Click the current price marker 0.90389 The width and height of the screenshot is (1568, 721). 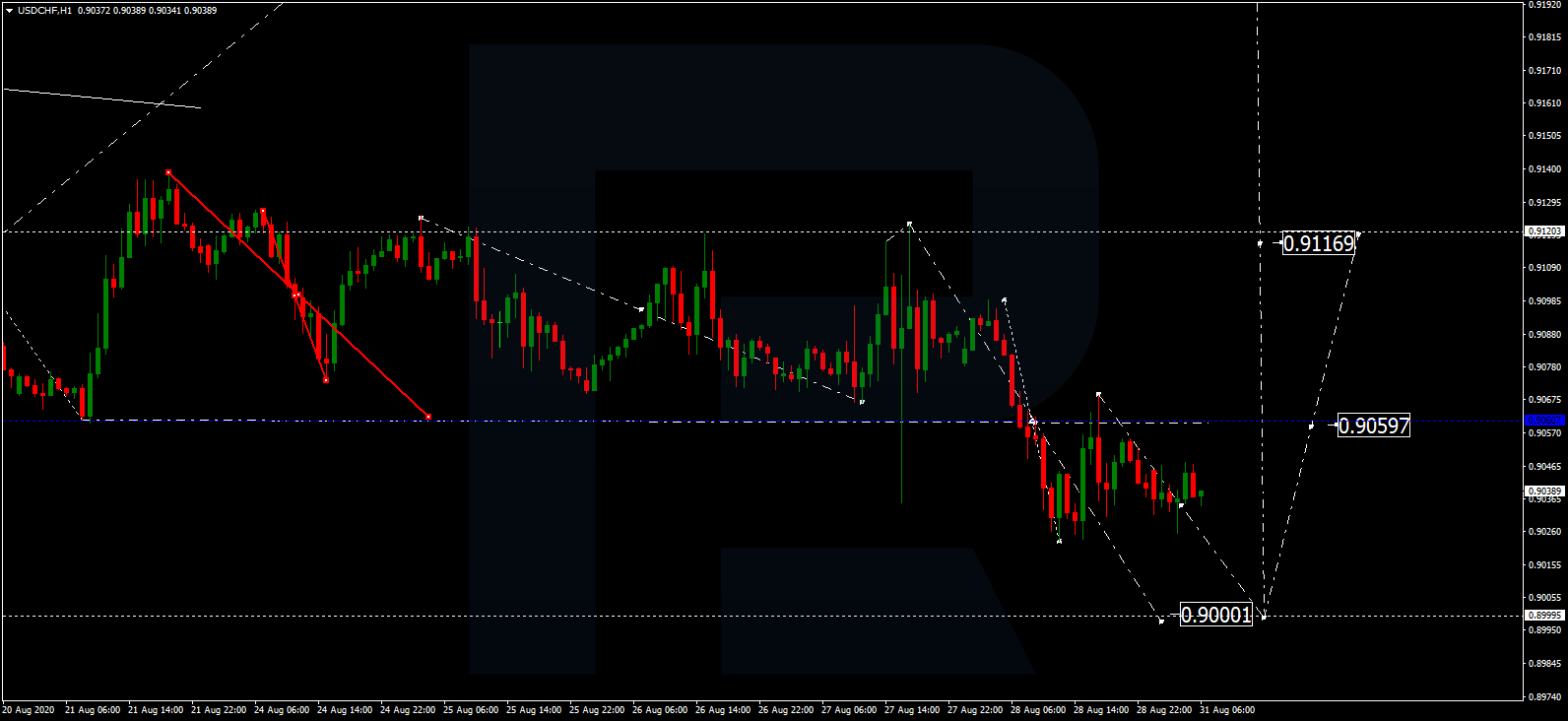pyautogui.click(x=1544, y=491)
